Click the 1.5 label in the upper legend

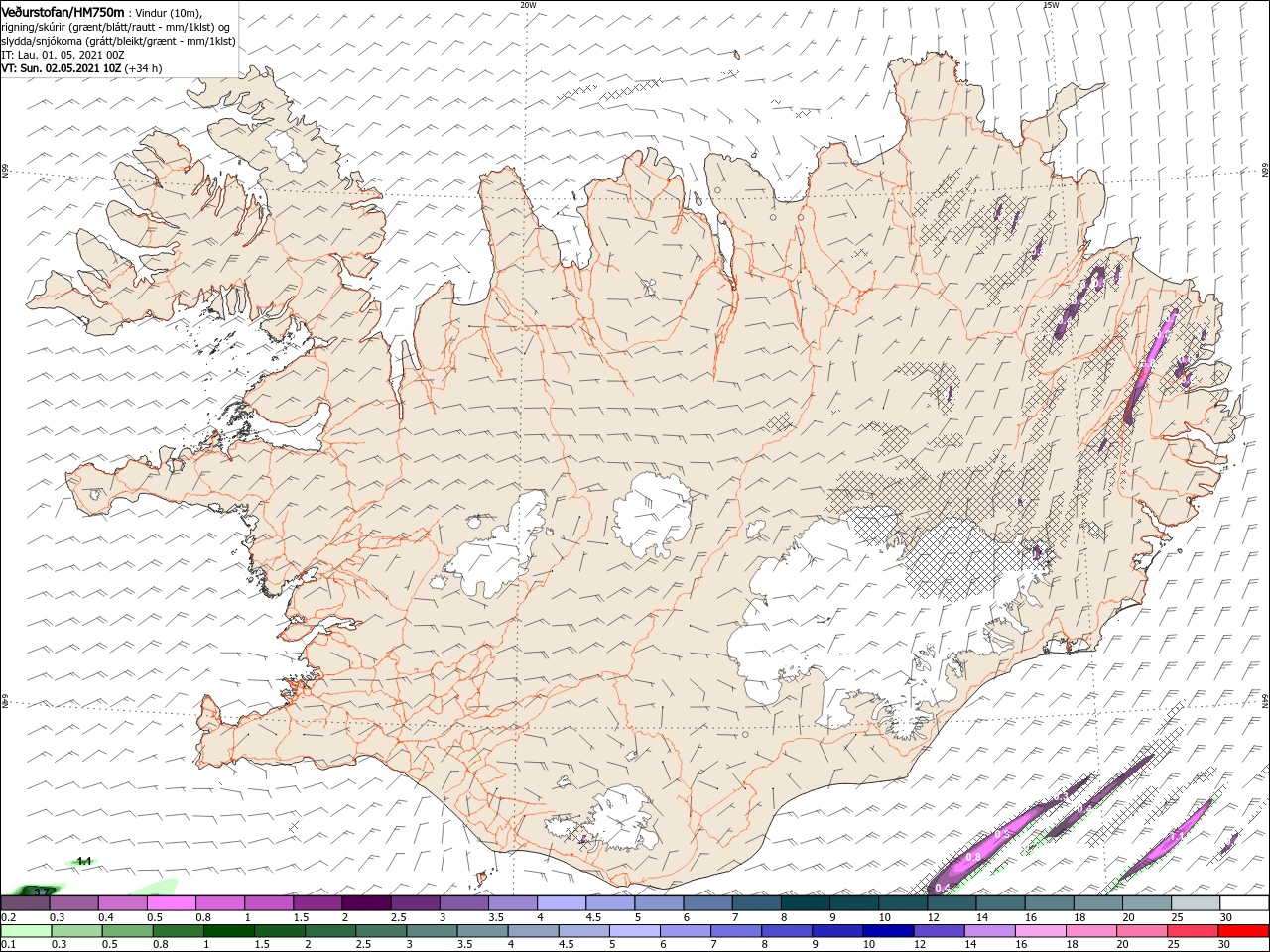click(x=300, y=917)
